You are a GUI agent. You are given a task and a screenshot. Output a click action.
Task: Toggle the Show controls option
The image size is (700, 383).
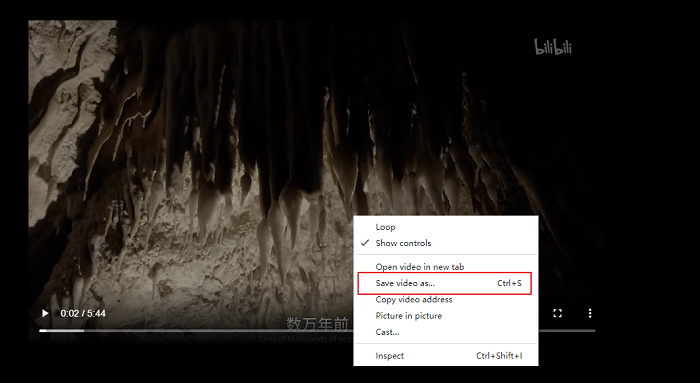[446, 243]
